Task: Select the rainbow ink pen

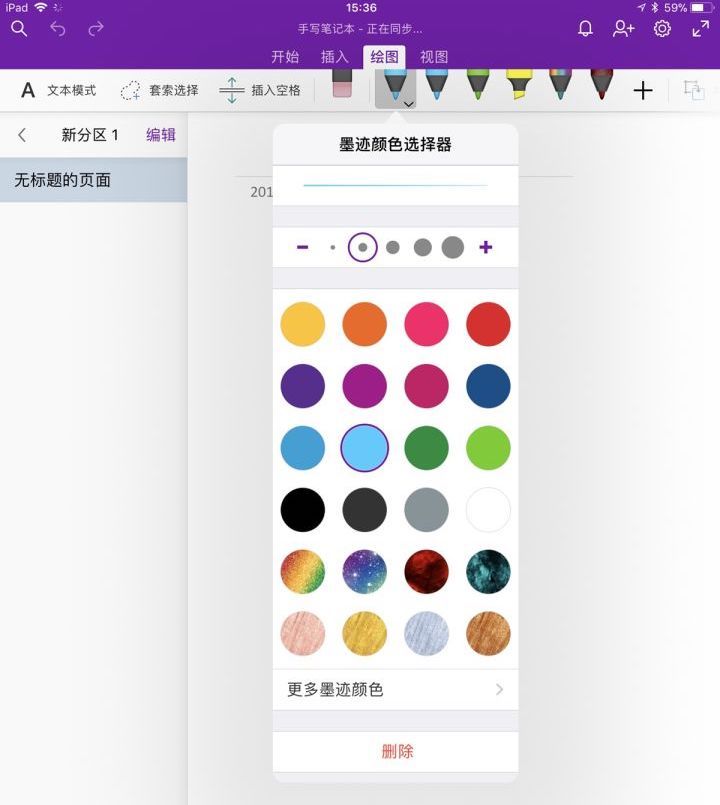Action: pyautogui.click(x=560, y=84)
